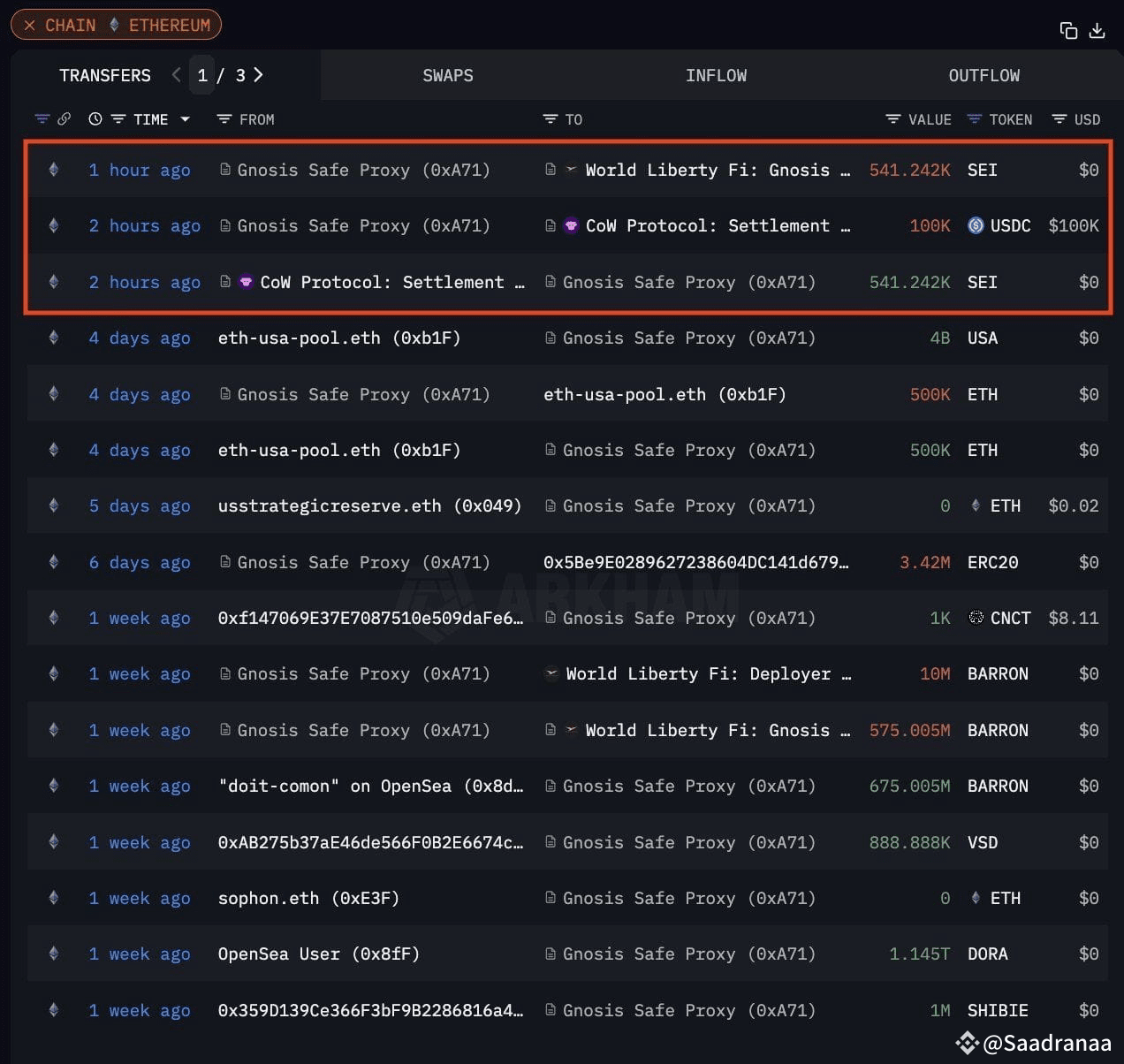Click ETH token icon in $0.02 row
Image resolution: width=1124 pixels, height=1064 pixels.
[x=976, y=505]
